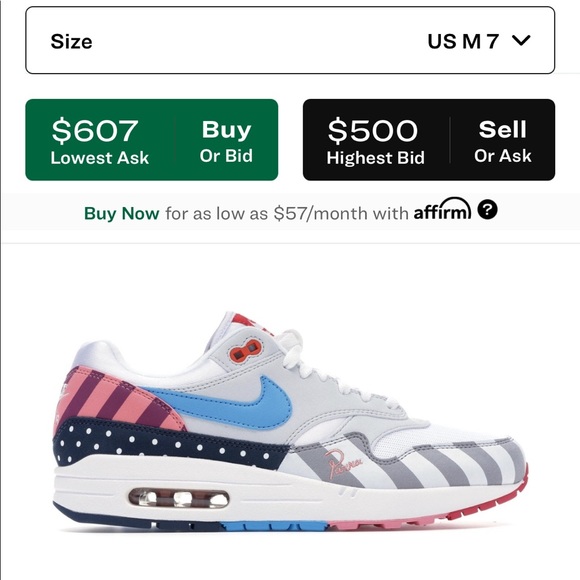Click the affirm help question mark icon
This screenshot has width=580, height=580.
pyautogui.click(x=487, y=210)
